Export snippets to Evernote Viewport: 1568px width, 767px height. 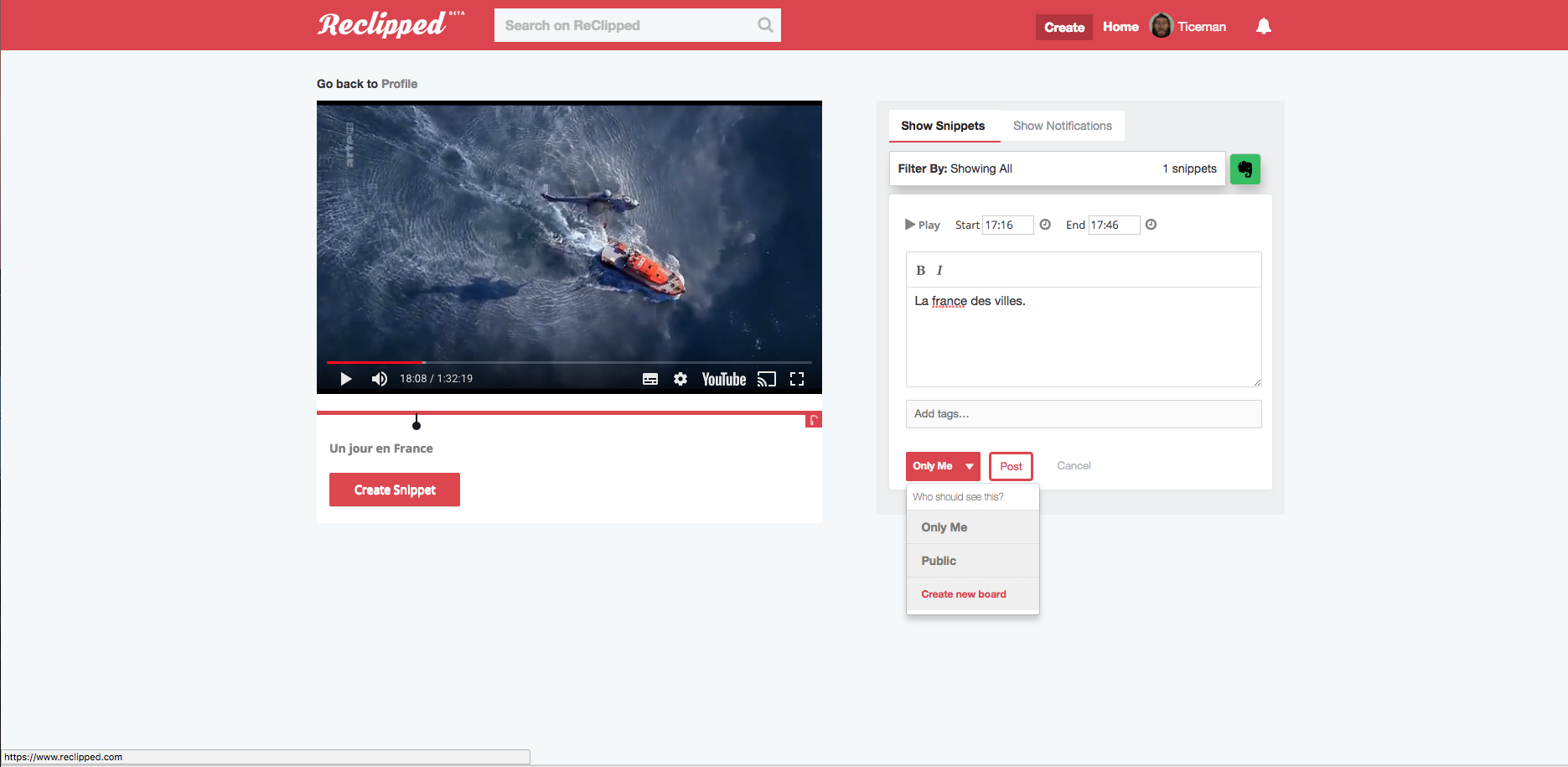(1245, 169)
